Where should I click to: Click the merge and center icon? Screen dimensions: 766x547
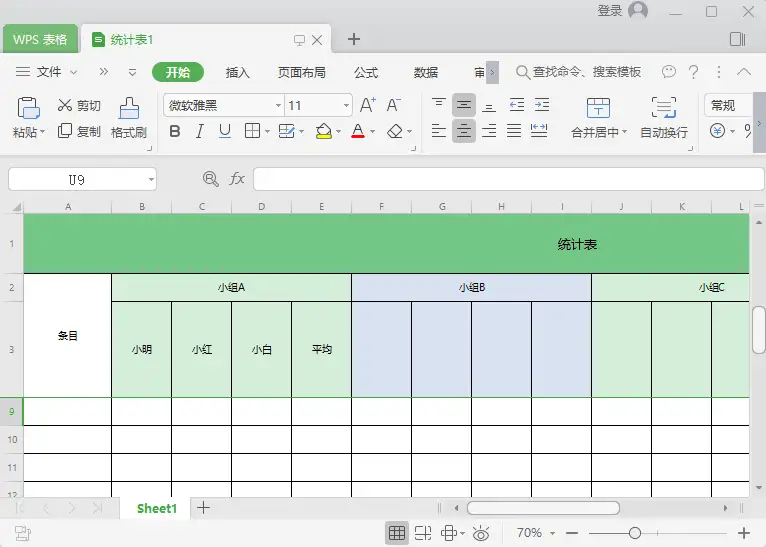click(x=598, y=108)
